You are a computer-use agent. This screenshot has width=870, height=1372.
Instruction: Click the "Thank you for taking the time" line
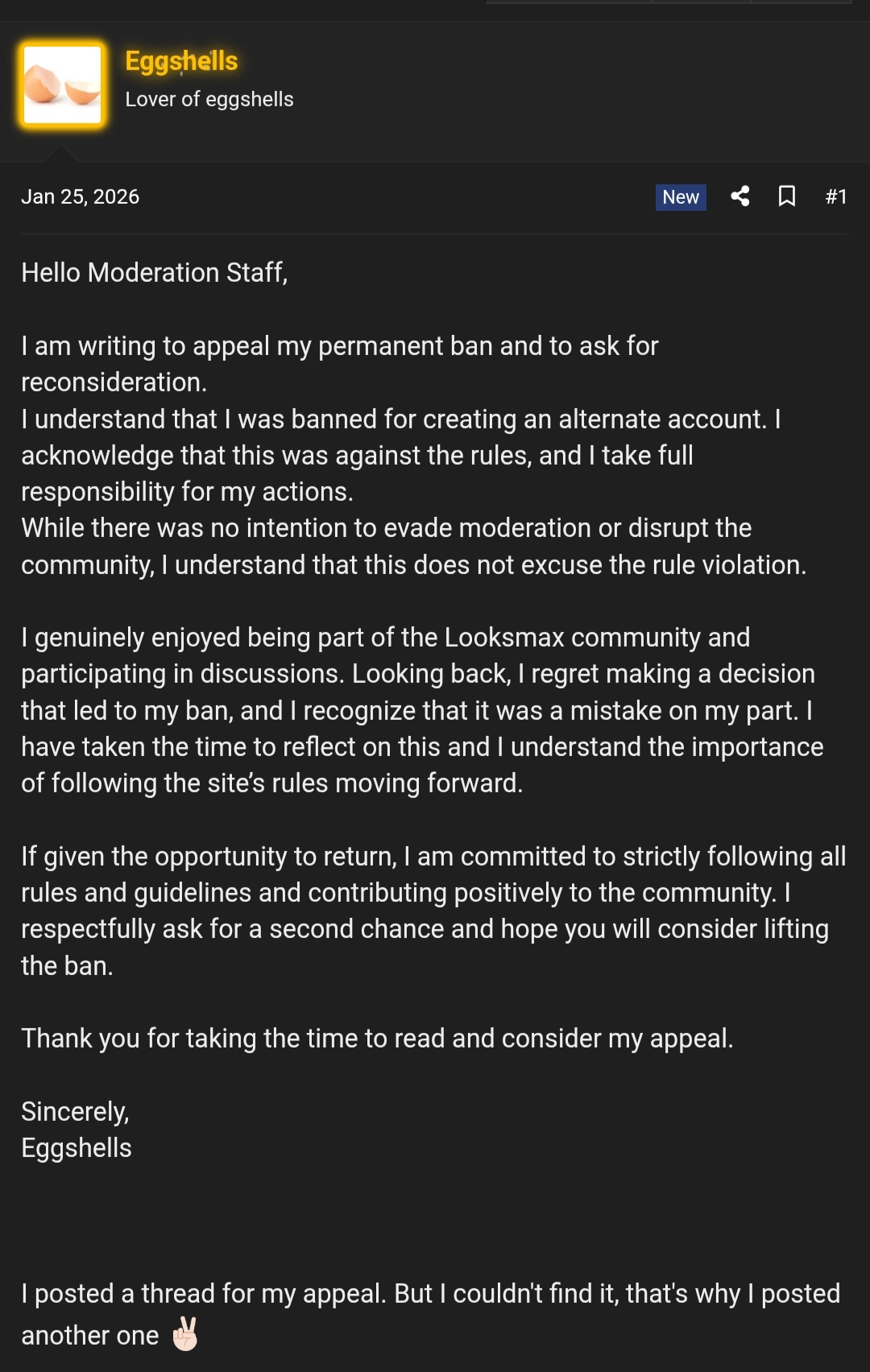point(377,1039)
